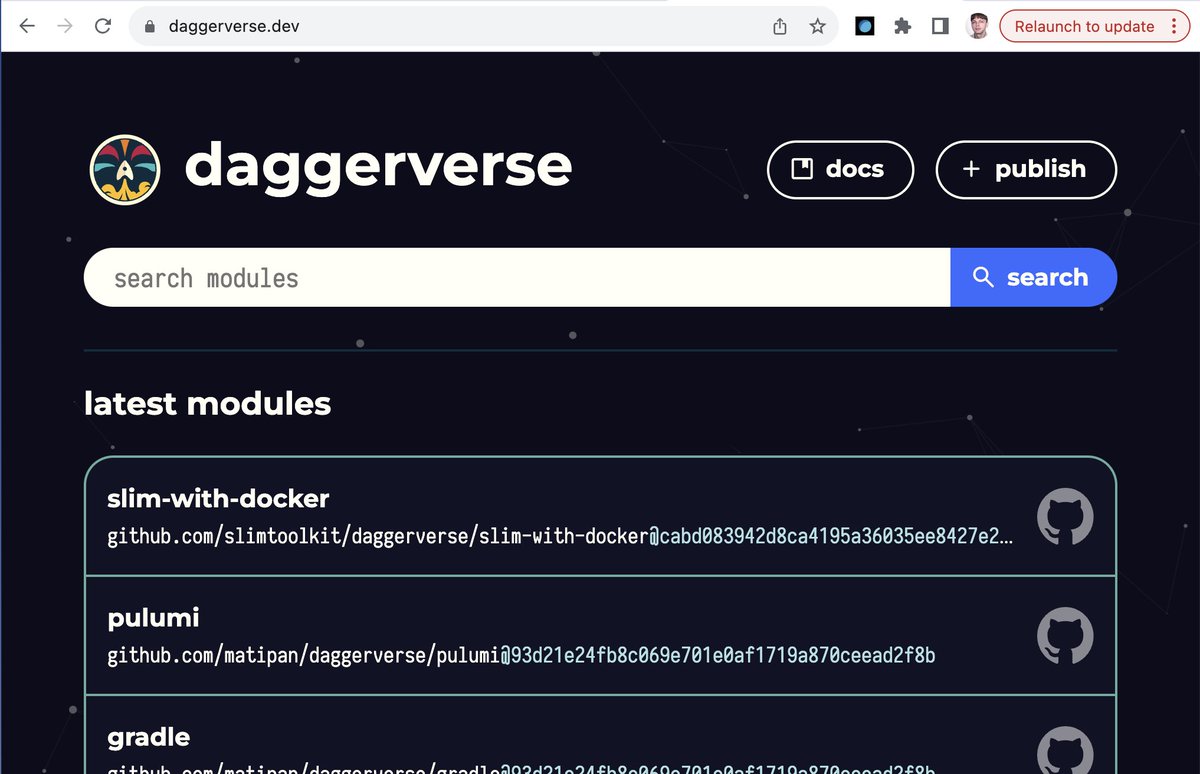
Task: Click the browser forward arrow
Action: tap(65, 26)
